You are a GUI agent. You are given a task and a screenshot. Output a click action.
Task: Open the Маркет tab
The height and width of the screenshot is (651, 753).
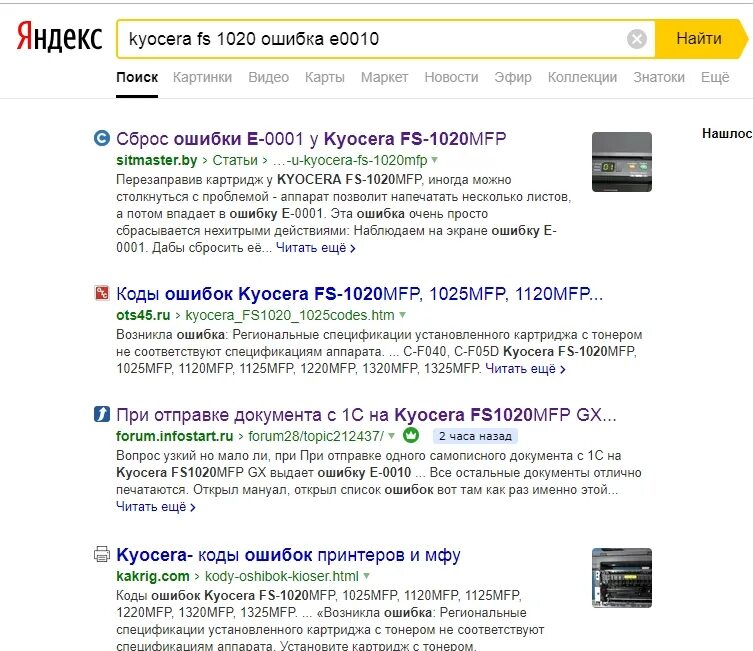(x=384, y=77)
